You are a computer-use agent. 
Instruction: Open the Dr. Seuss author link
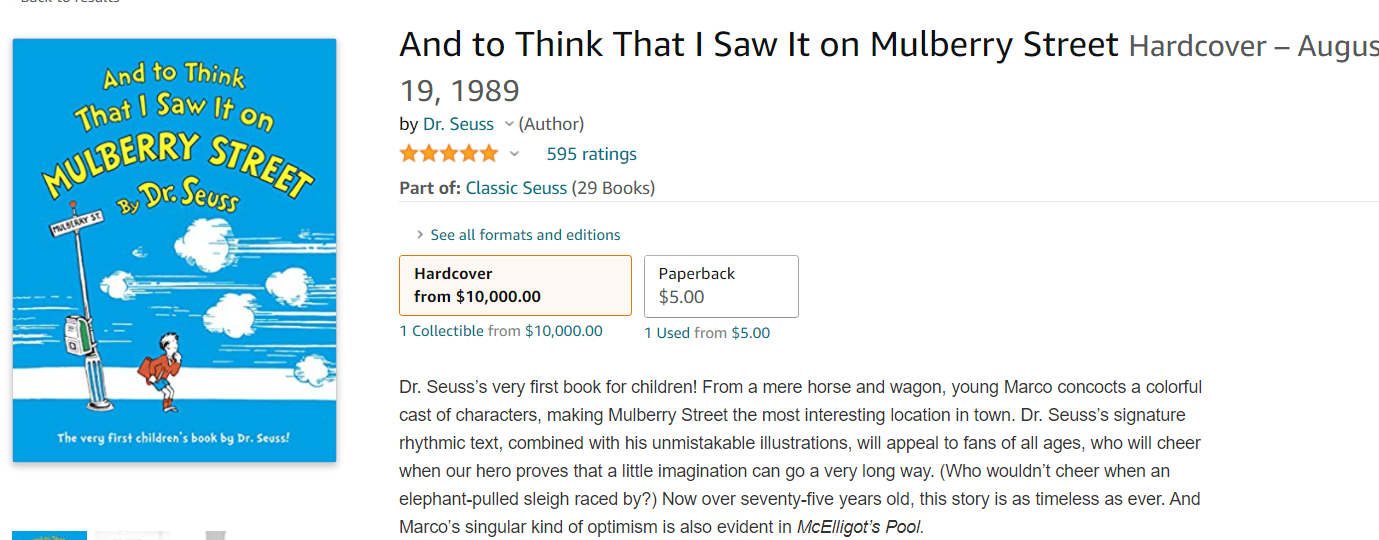click(x=458, y=124)
